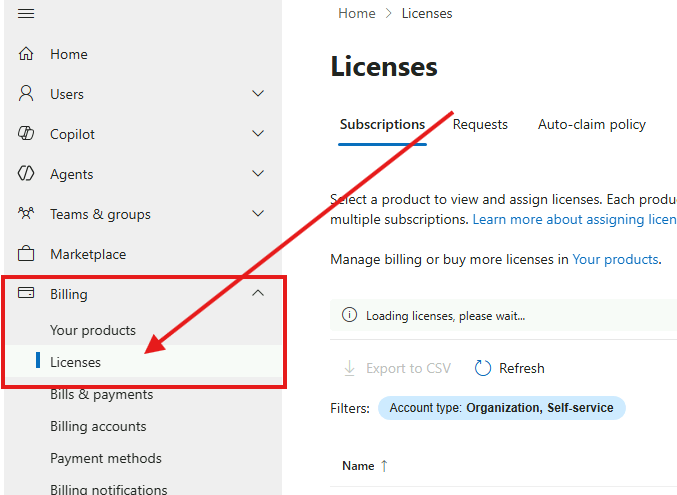The width and height of the screenshot is (677, 495).
Task: Expand the Agents menu chevron
Action: [258, 174]
